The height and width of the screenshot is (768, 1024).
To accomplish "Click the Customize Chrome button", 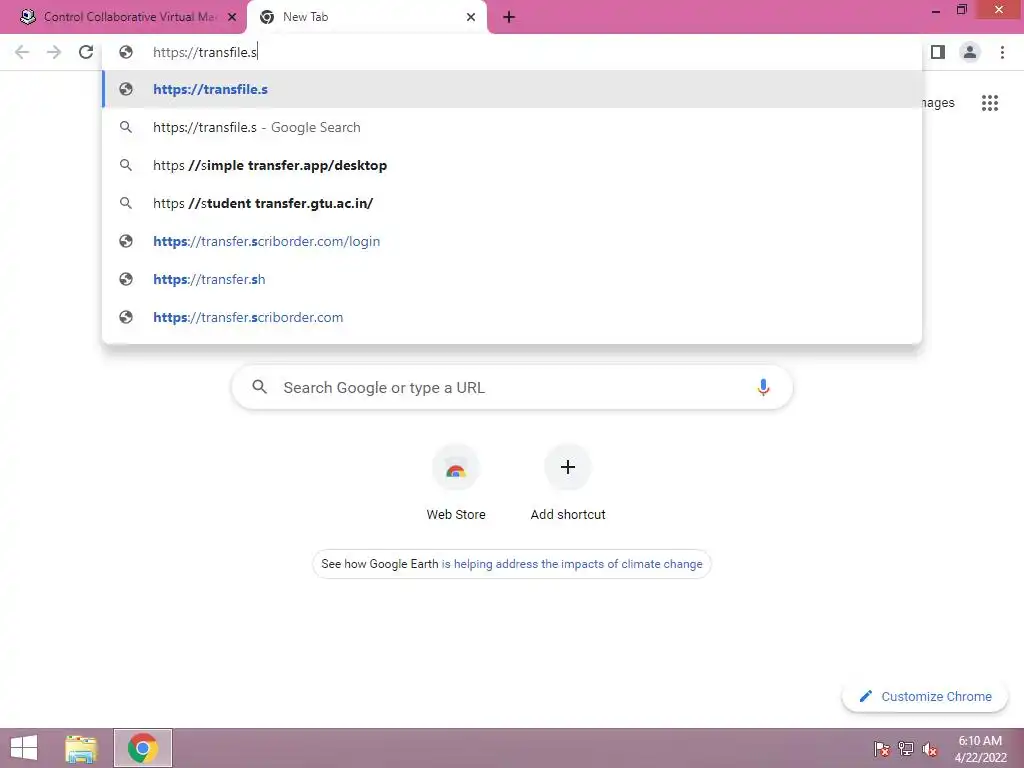I will (925, 696).
